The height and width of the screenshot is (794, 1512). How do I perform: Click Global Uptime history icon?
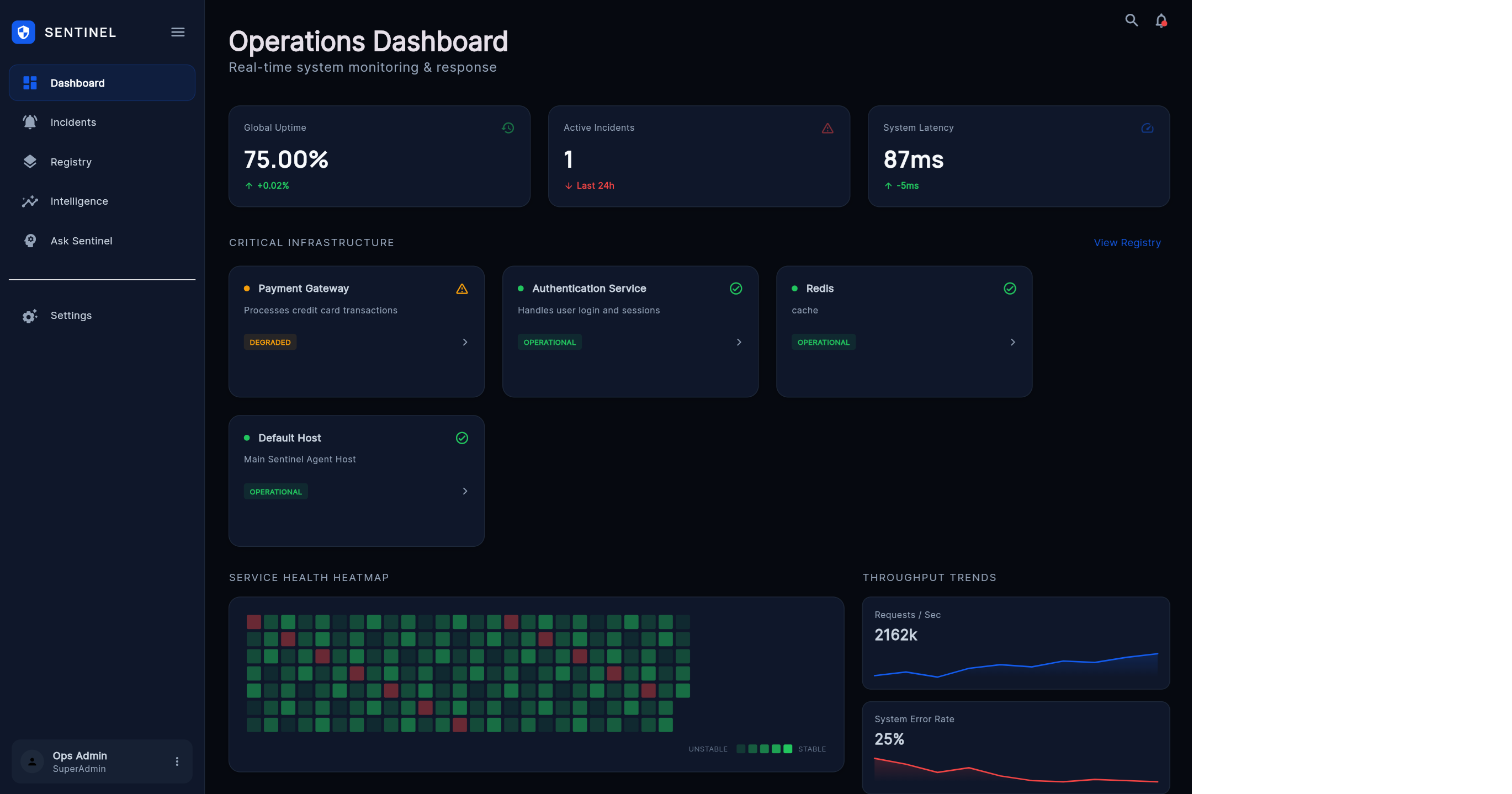(508, 128)
